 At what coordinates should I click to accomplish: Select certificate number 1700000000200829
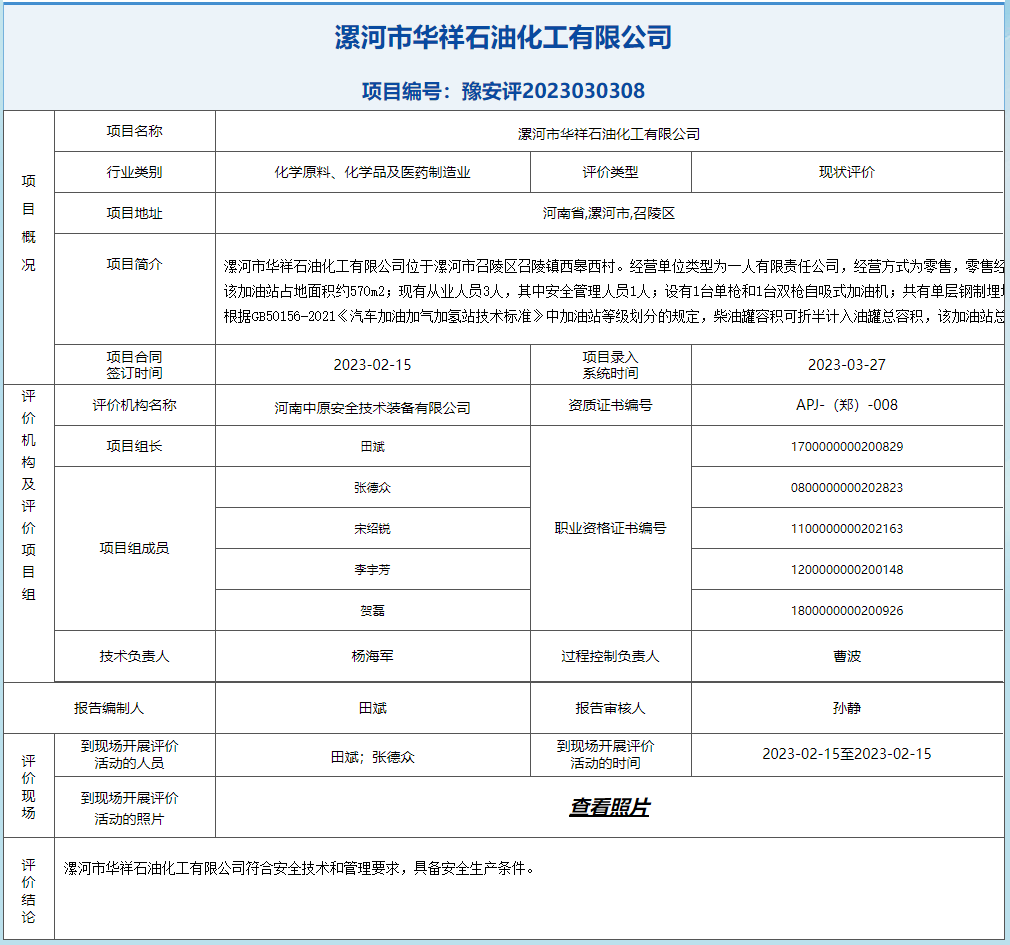(846, 446)
